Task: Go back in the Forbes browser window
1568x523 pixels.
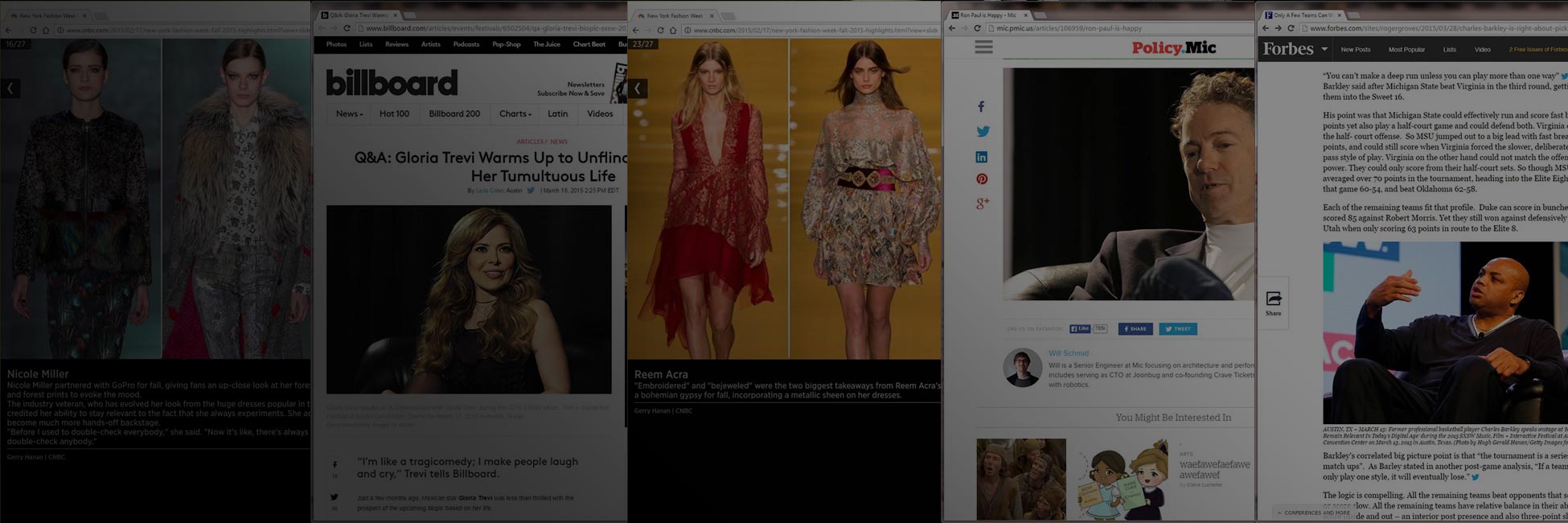Action: 1265,28
